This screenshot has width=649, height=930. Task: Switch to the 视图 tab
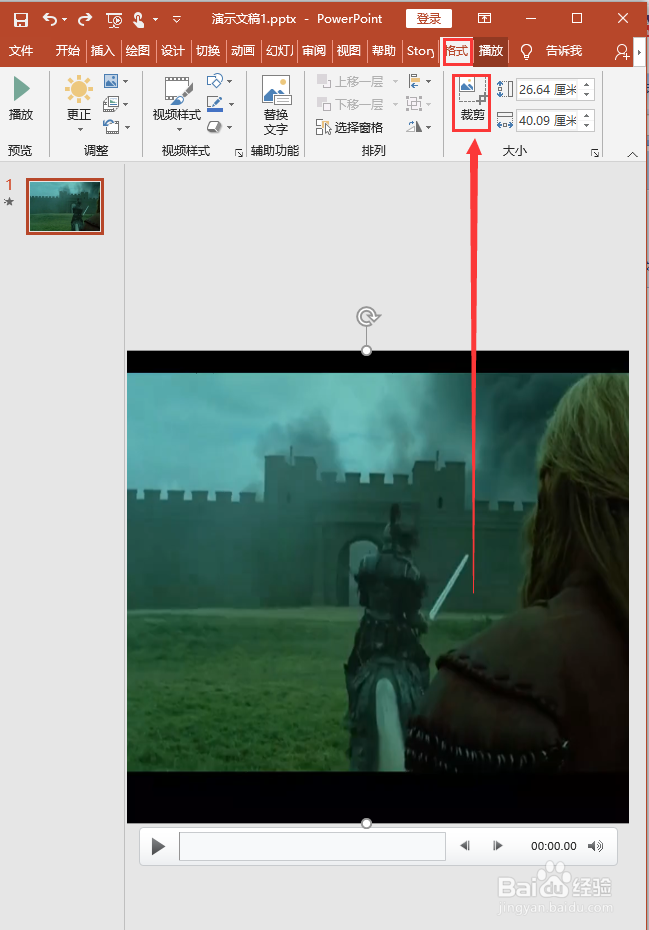(349, 51)
